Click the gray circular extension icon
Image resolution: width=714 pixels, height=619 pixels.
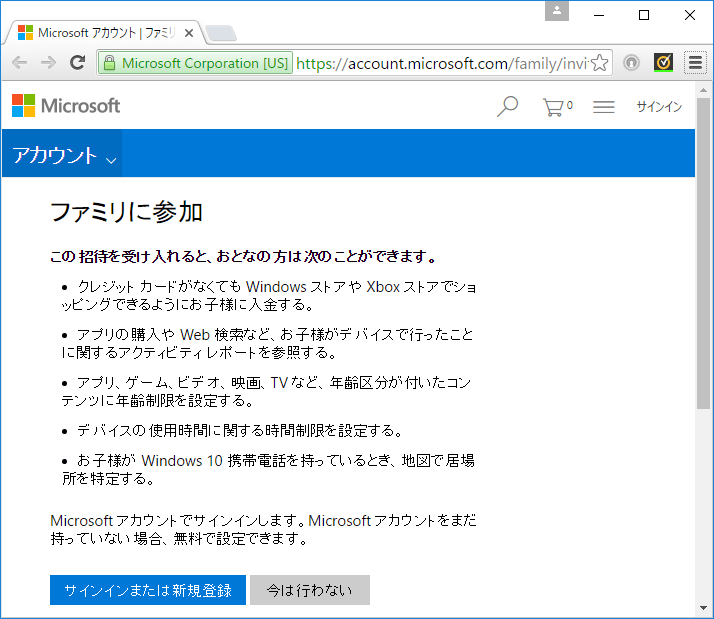coord(632,62)
